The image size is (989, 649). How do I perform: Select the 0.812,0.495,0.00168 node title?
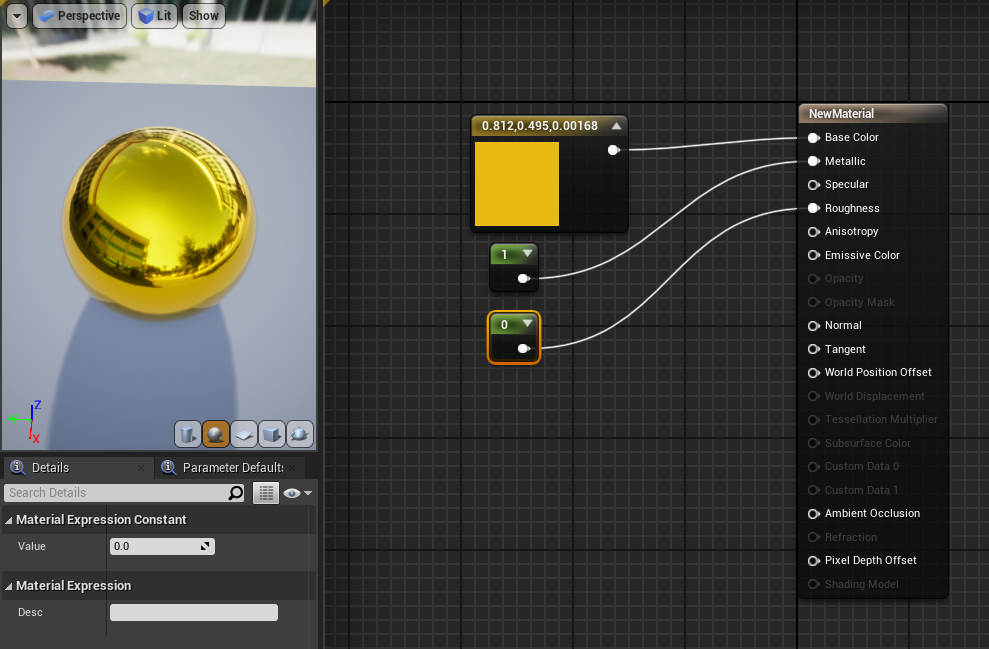[x=540, y=126]
